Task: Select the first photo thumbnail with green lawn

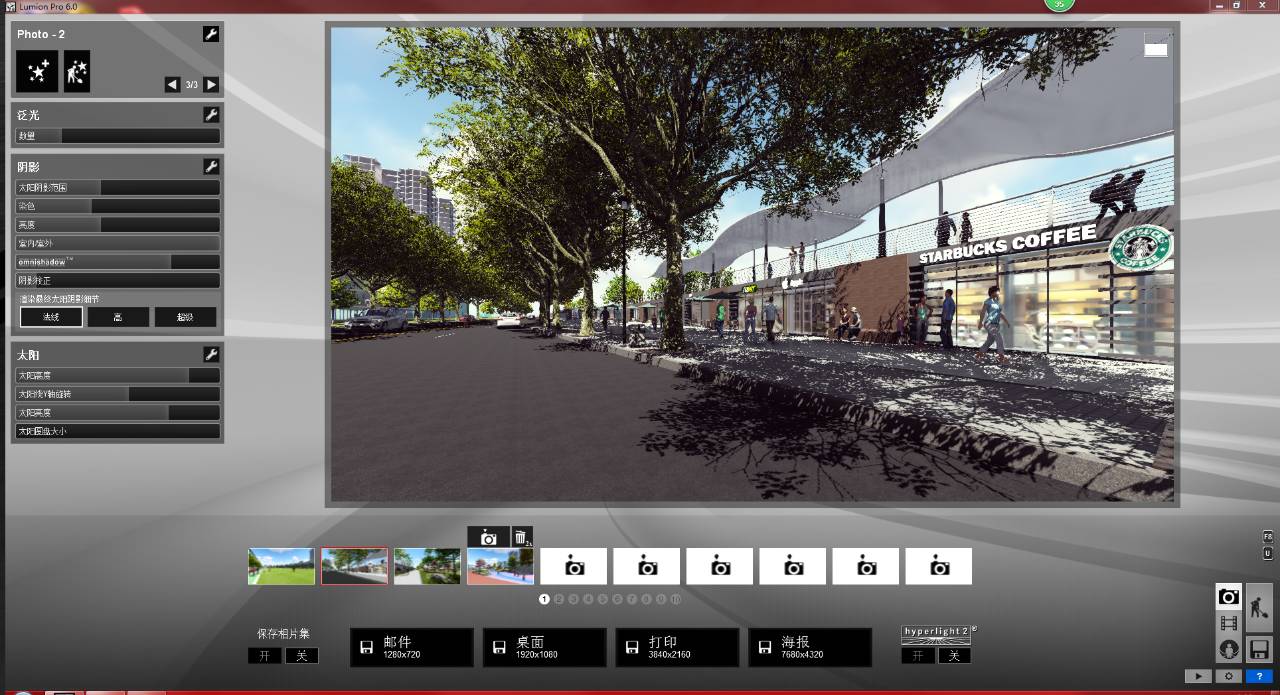Action: 281,566
